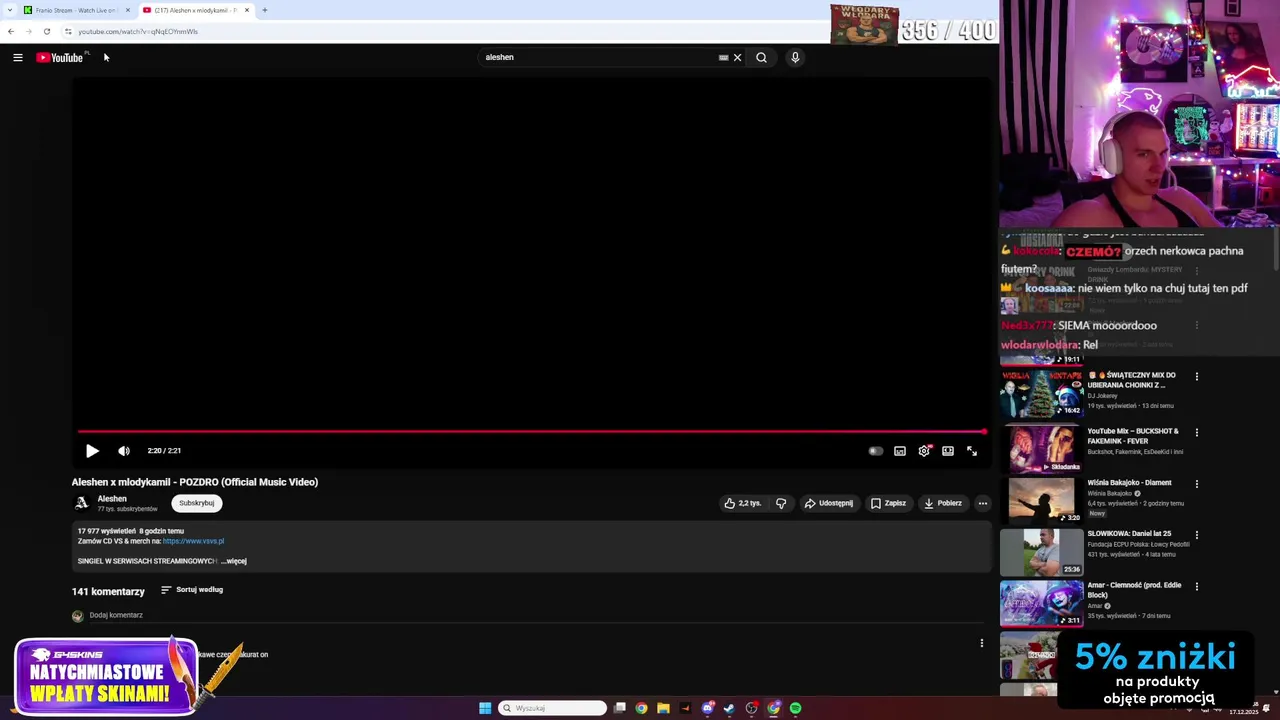Seek along the red video progress bar
1280x720 pixels.
[532, 432]
